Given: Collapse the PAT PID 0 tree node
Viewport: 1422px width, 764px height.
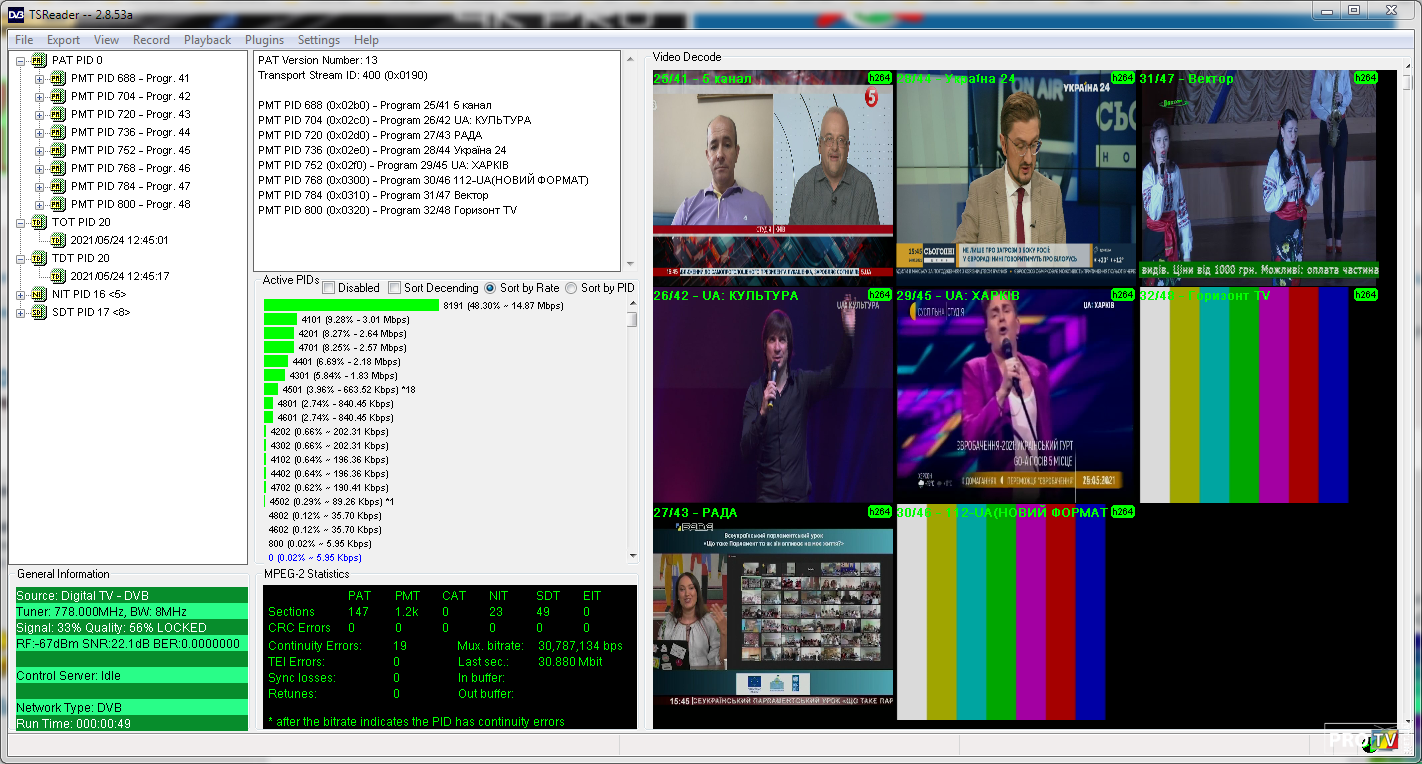Looking at the screenshot, I should pyautogui.click(x=21, y=60).
